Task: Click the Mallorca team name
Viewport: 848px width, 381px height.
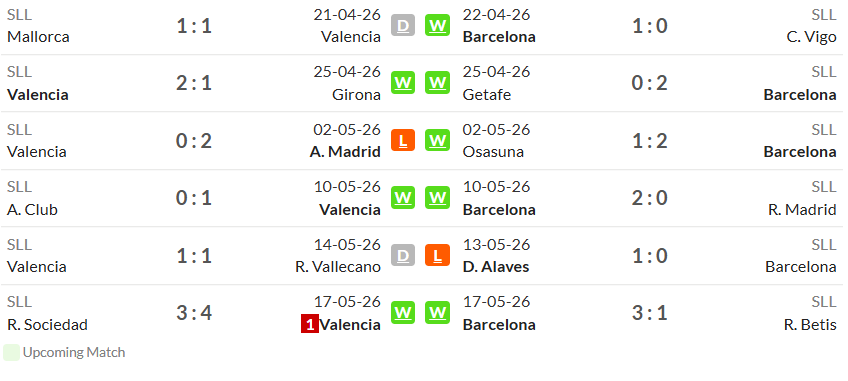Action: coord(38,37)
